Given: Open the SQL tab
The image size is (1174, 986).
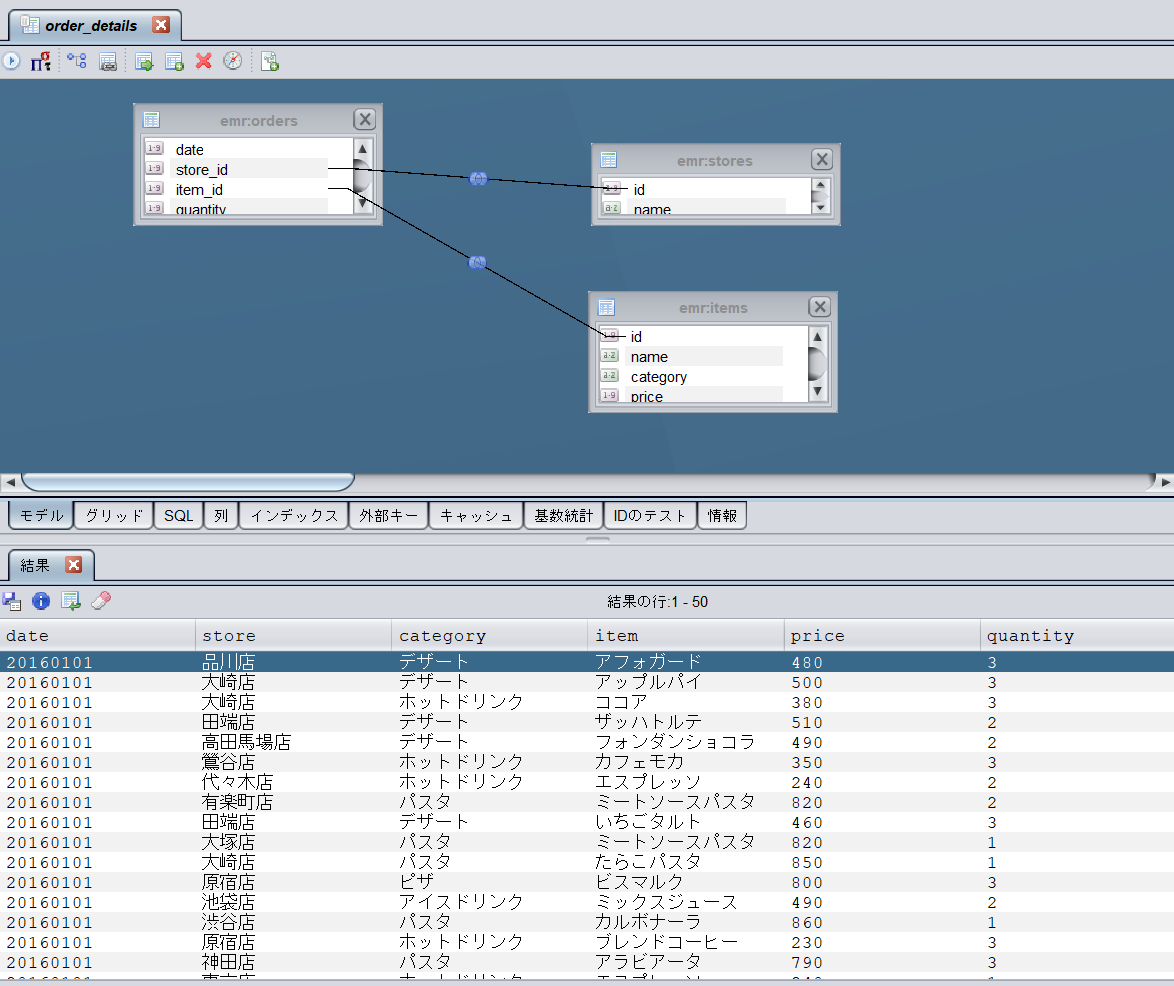Looking at the screenshot, I should (178, 515).
